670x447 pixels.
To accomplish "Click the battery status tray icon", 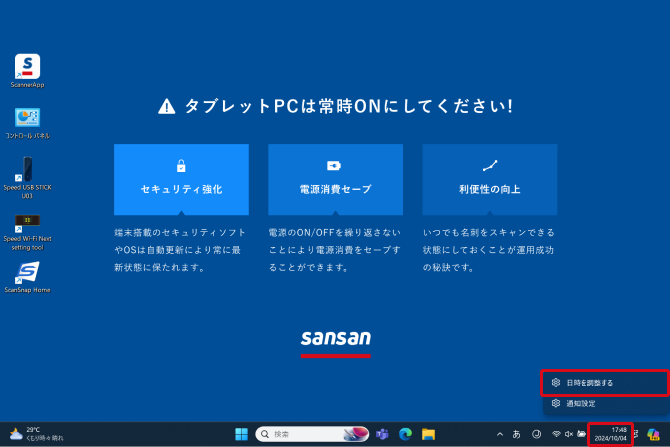I will tap(581, 434).
